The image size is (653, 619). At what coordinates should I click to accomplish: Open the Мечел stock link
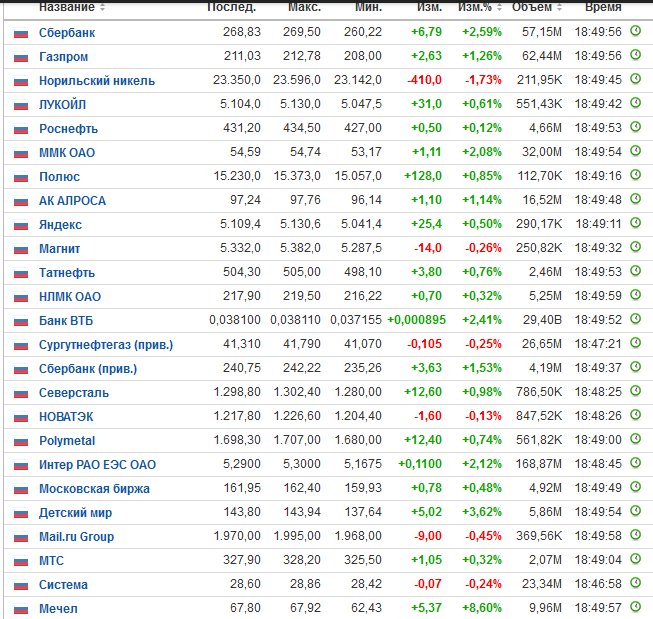tap(58, 609)
